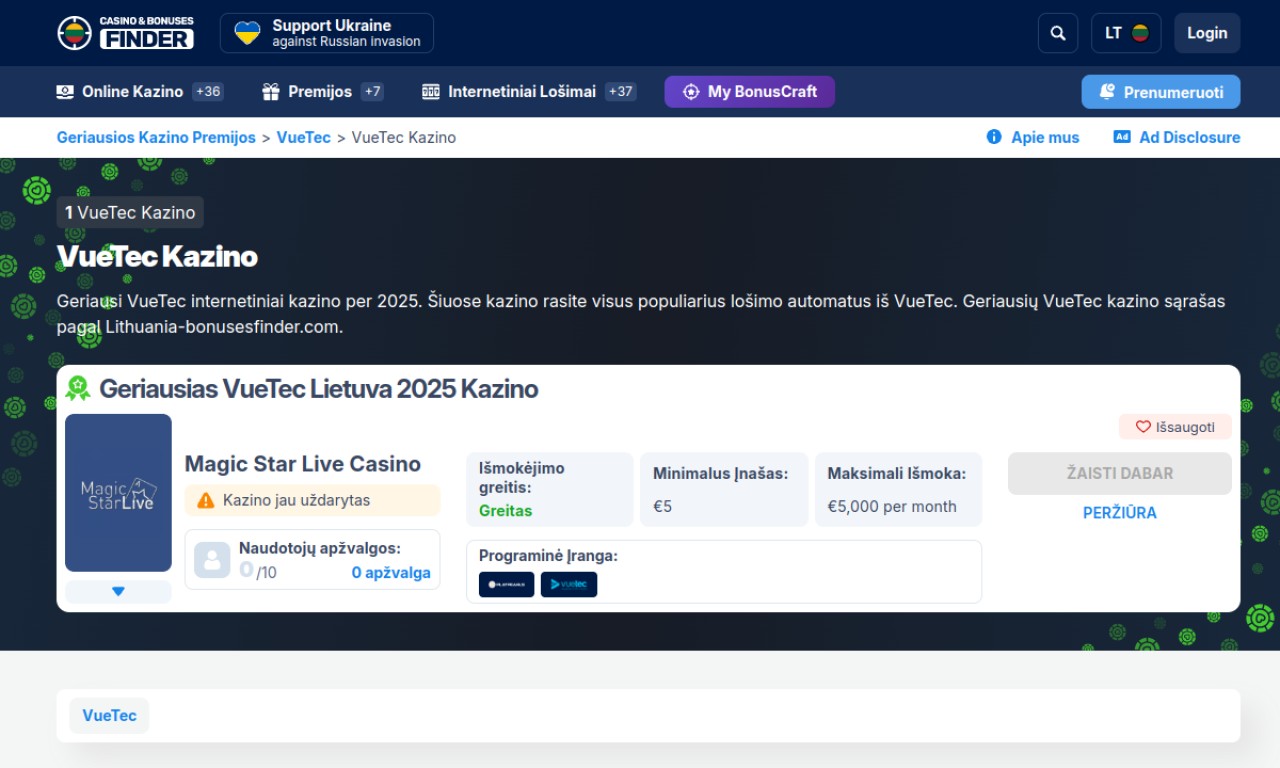Open the Casino & Bonuses Finder logo
This screenshot has height=768, width=1280.
[x=125, y=33]
